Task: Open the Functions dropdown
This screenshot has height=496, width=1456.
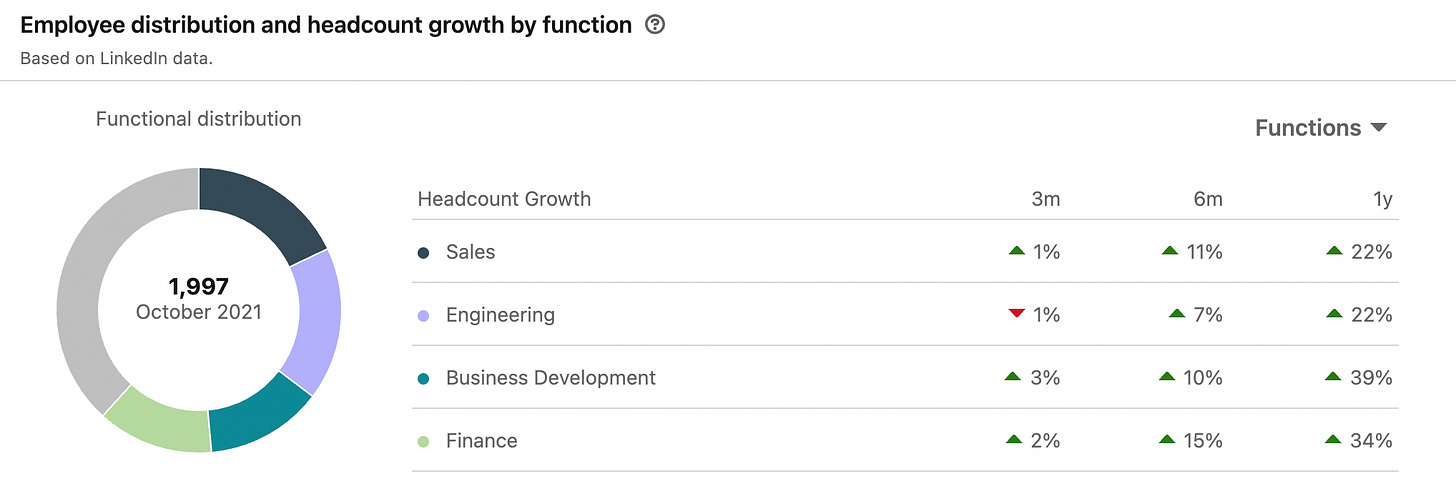Action: tap(1321, 128)
